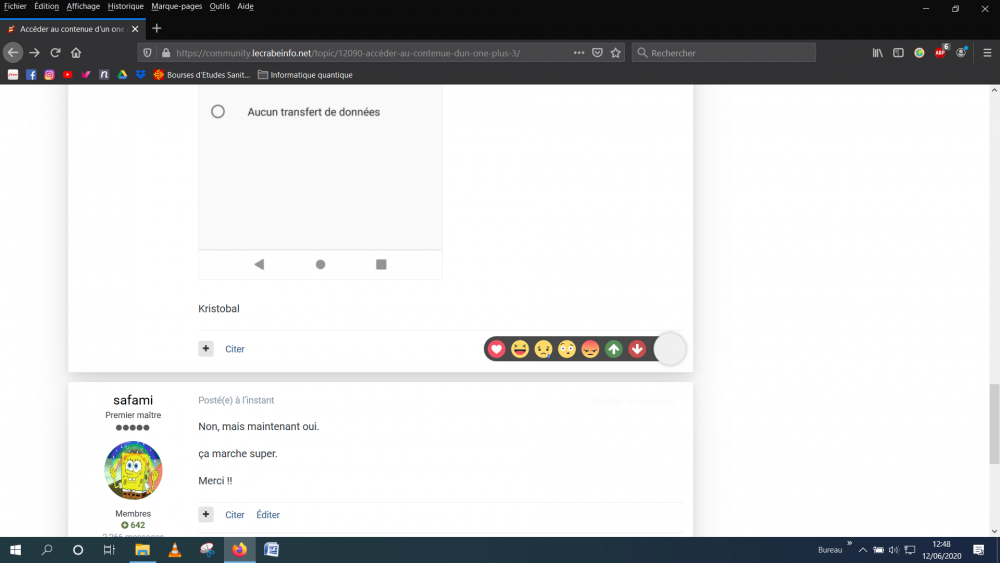1000x563 pixels.
Task: Click safami's SpongeBob avatar
Action: pos(133,471)
